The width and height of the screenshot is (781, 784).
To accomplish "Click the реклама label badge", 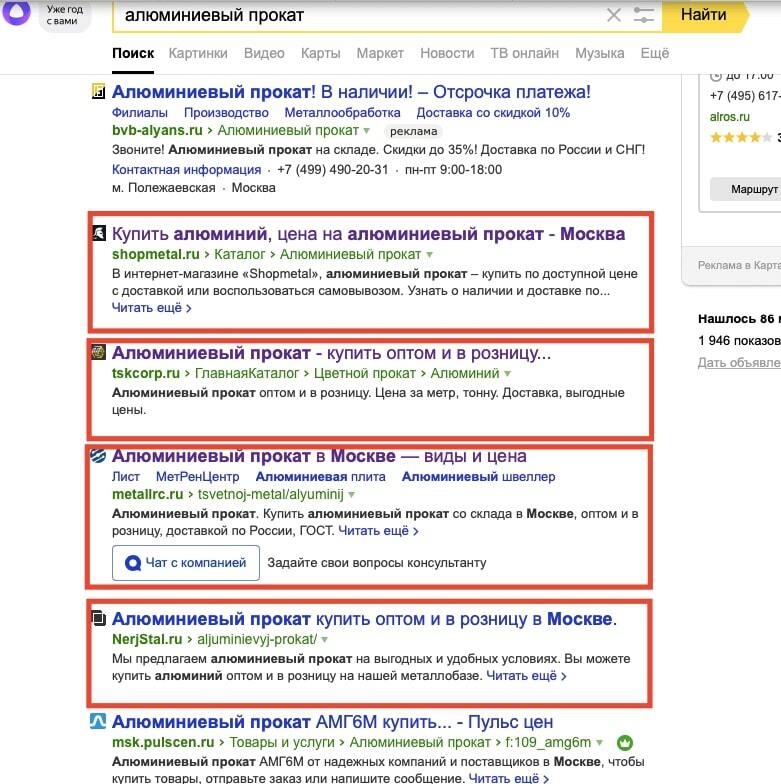I will click(414, 131).
